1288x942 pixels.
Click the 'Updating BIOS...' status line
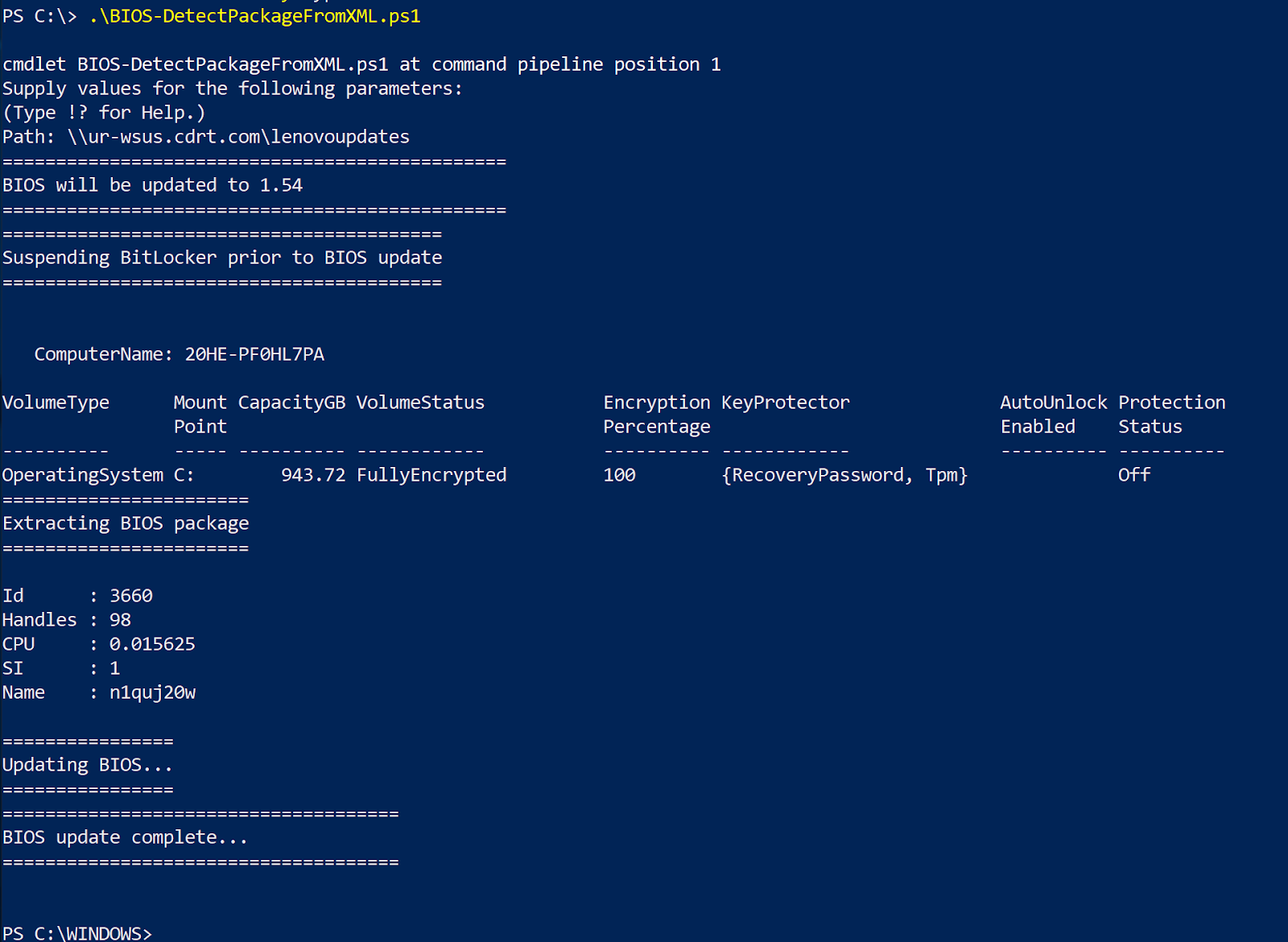[x=87, y=765]
